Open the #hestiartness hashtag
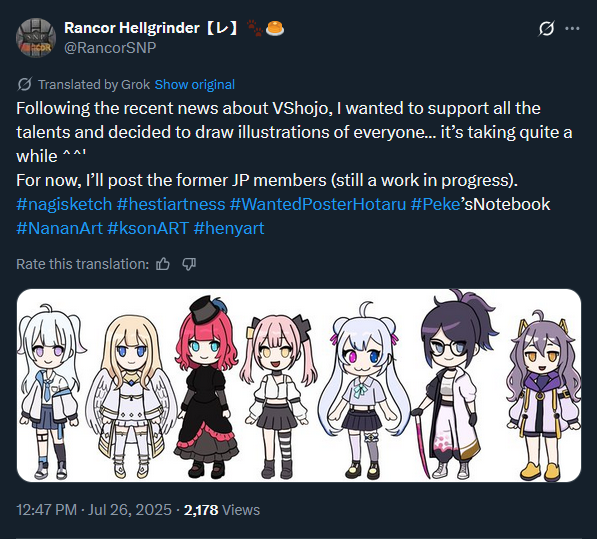 tap(171, 204)
